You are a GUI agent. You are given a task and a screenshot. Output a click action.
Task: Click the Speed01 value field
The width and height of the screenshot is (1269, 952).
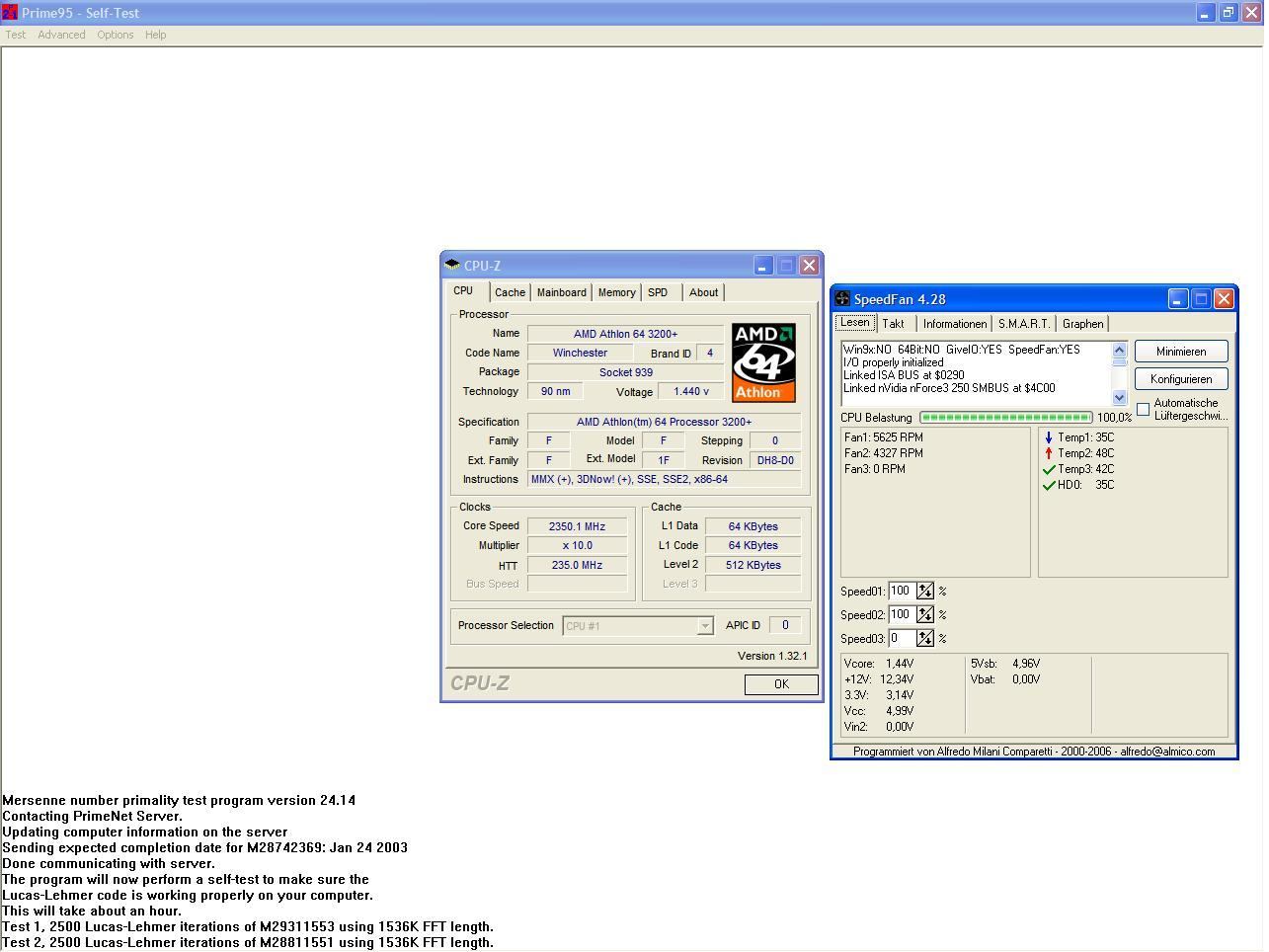tap(902, 591)
